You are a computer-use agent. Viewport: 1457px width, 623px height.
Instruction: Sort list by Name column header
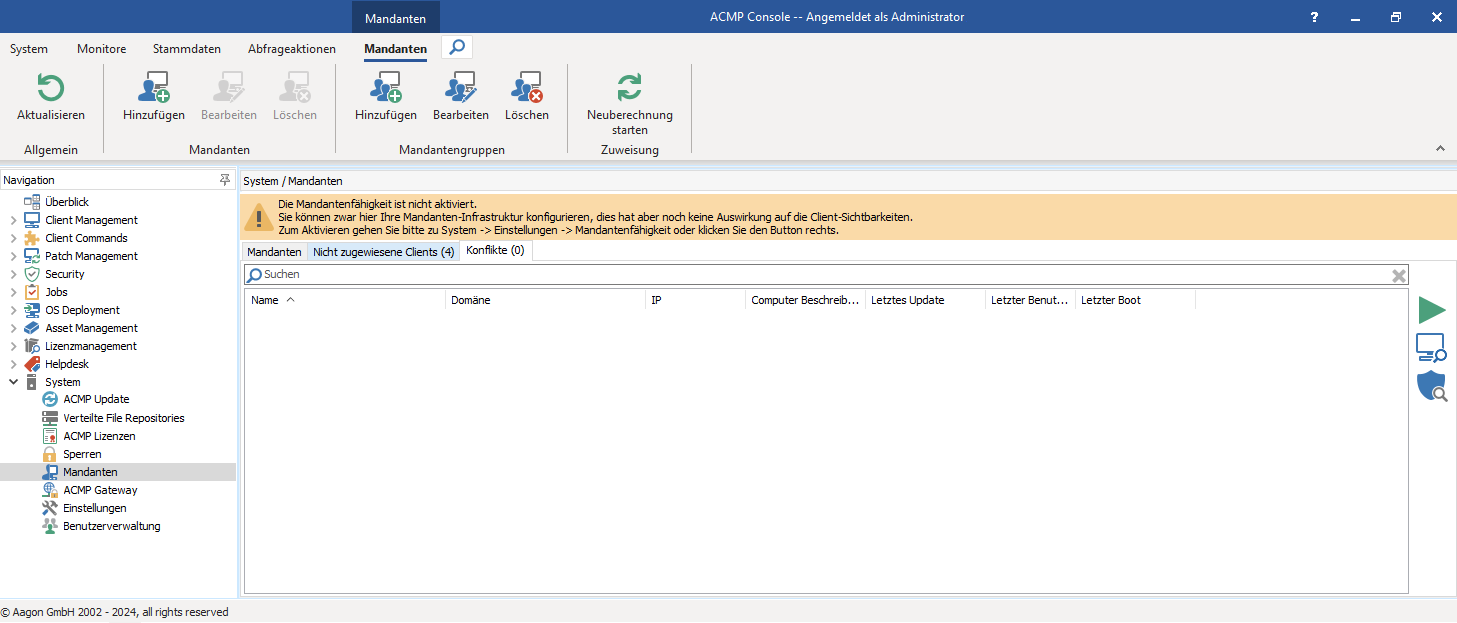coord(265,300)
